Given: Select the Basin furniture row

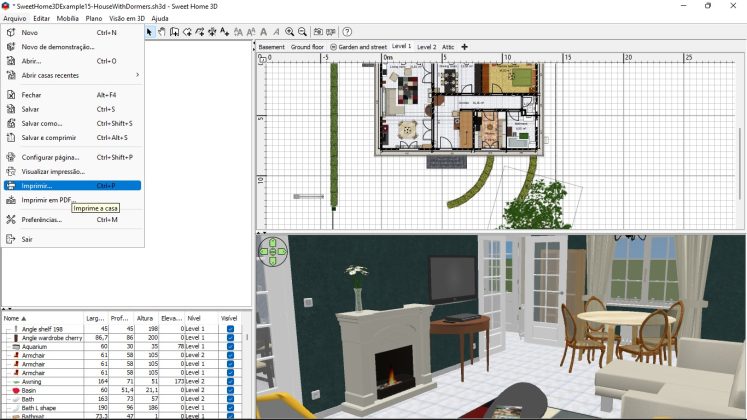Looking at the screenshot, I should [x=121, y=390].
